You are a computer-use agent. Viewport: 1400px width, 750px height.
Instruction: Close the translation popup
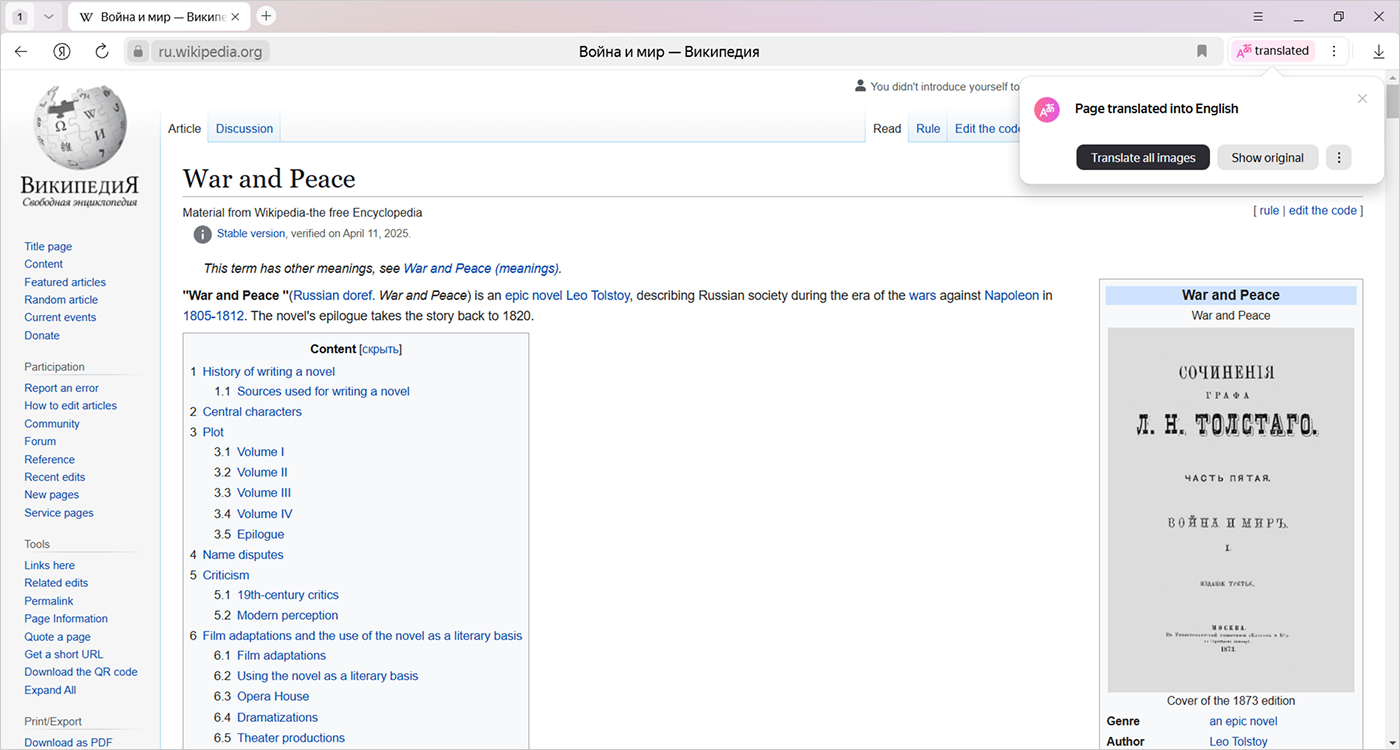(1362, 98)
